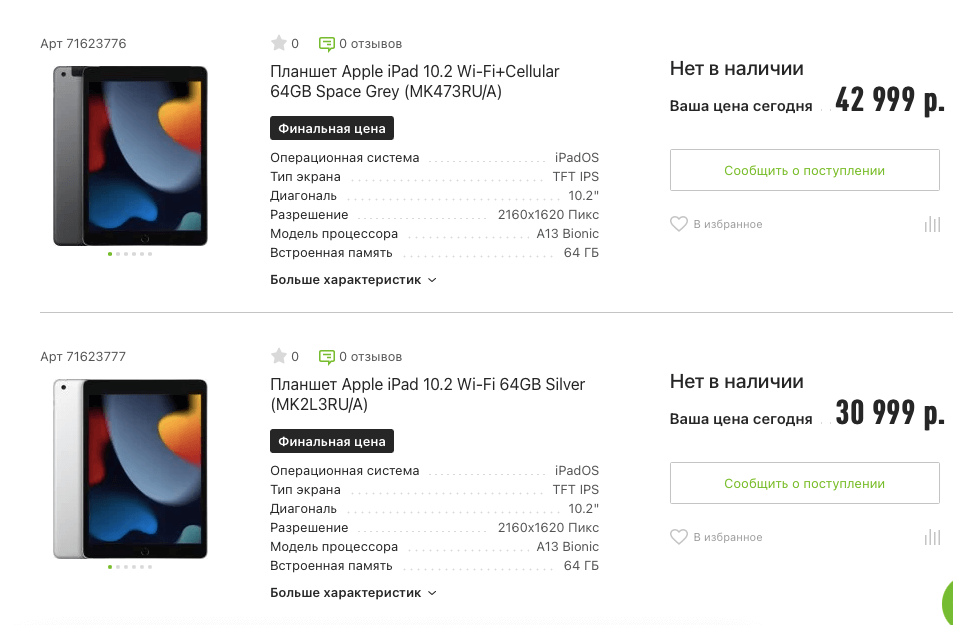953x625 pixels.
Task: Click the heart icon next to the first product
Action: (678, 224)
